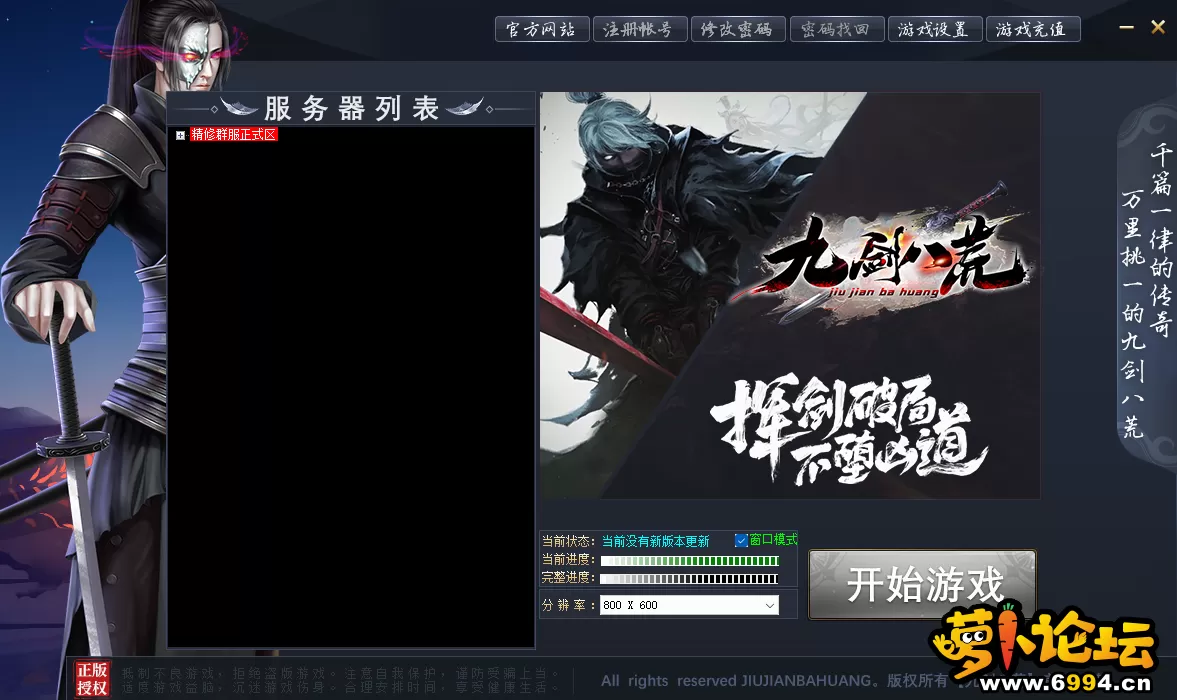
Task: Minimize the launcher window
Action: [1126, 27]
